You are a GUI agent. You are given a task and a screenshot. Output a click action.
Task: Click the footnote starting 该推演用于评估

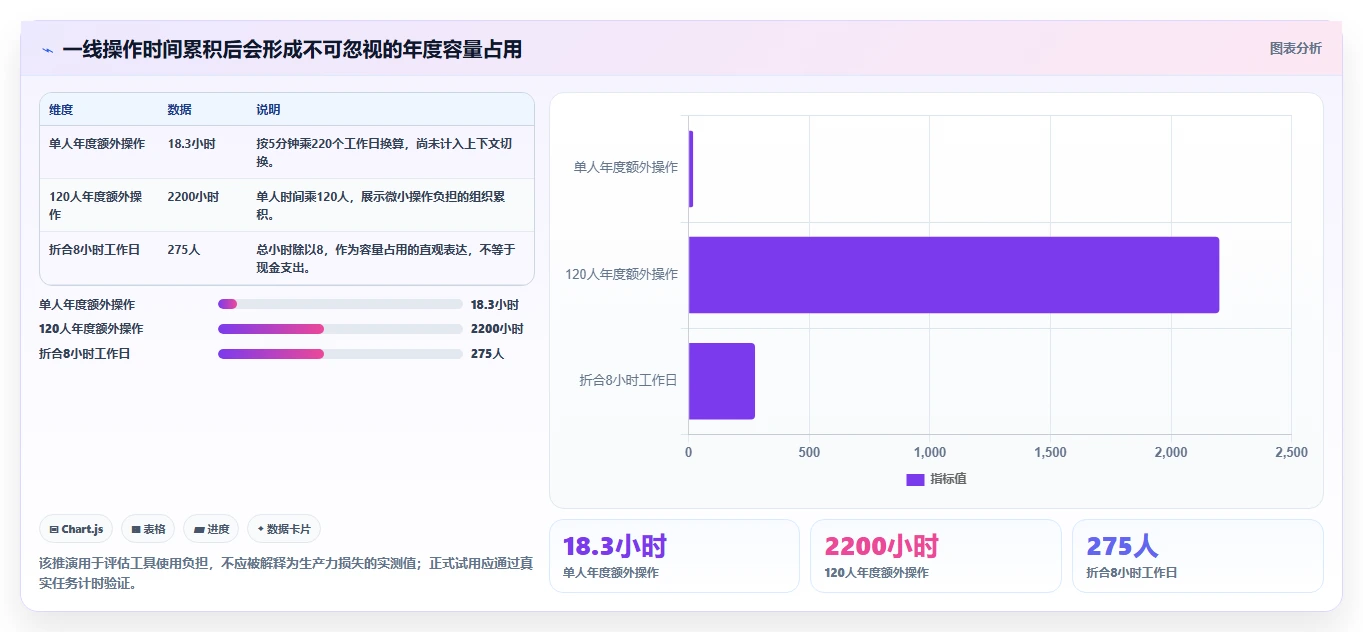click(286, 573)
